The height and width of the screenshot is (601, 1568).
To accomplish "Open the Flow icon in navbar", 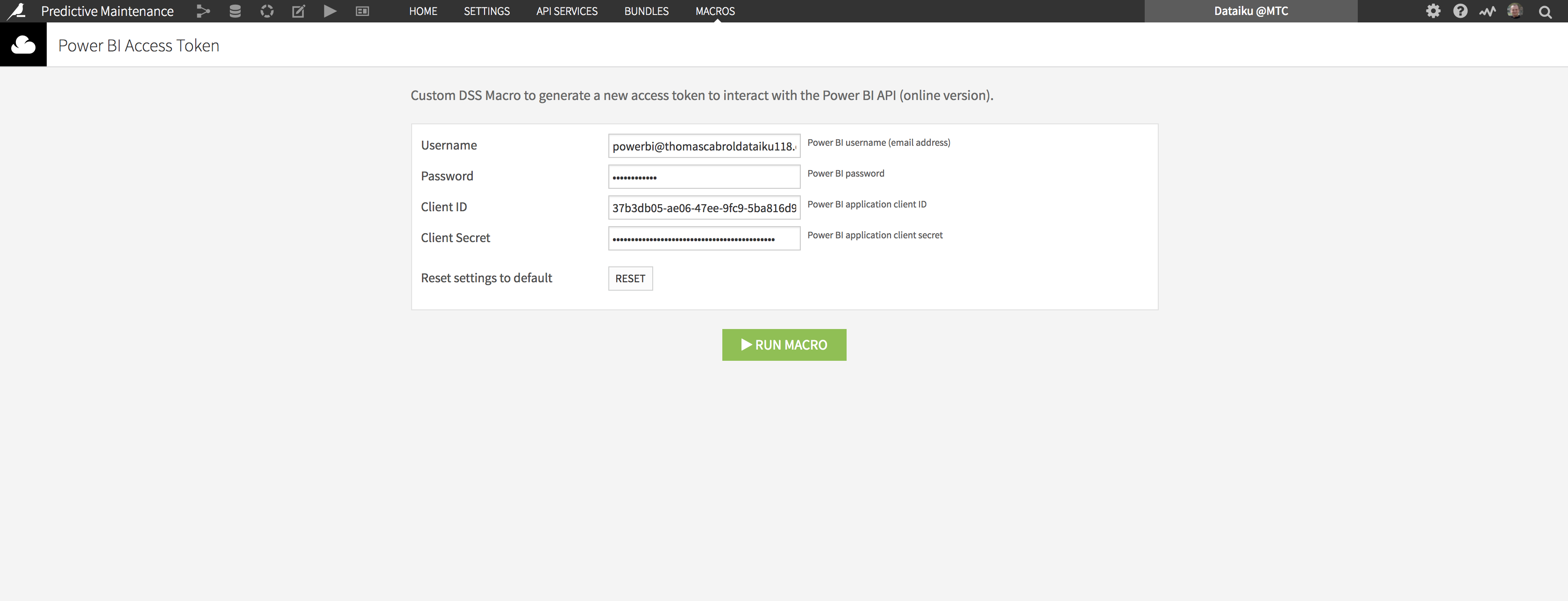I will 203,11.
